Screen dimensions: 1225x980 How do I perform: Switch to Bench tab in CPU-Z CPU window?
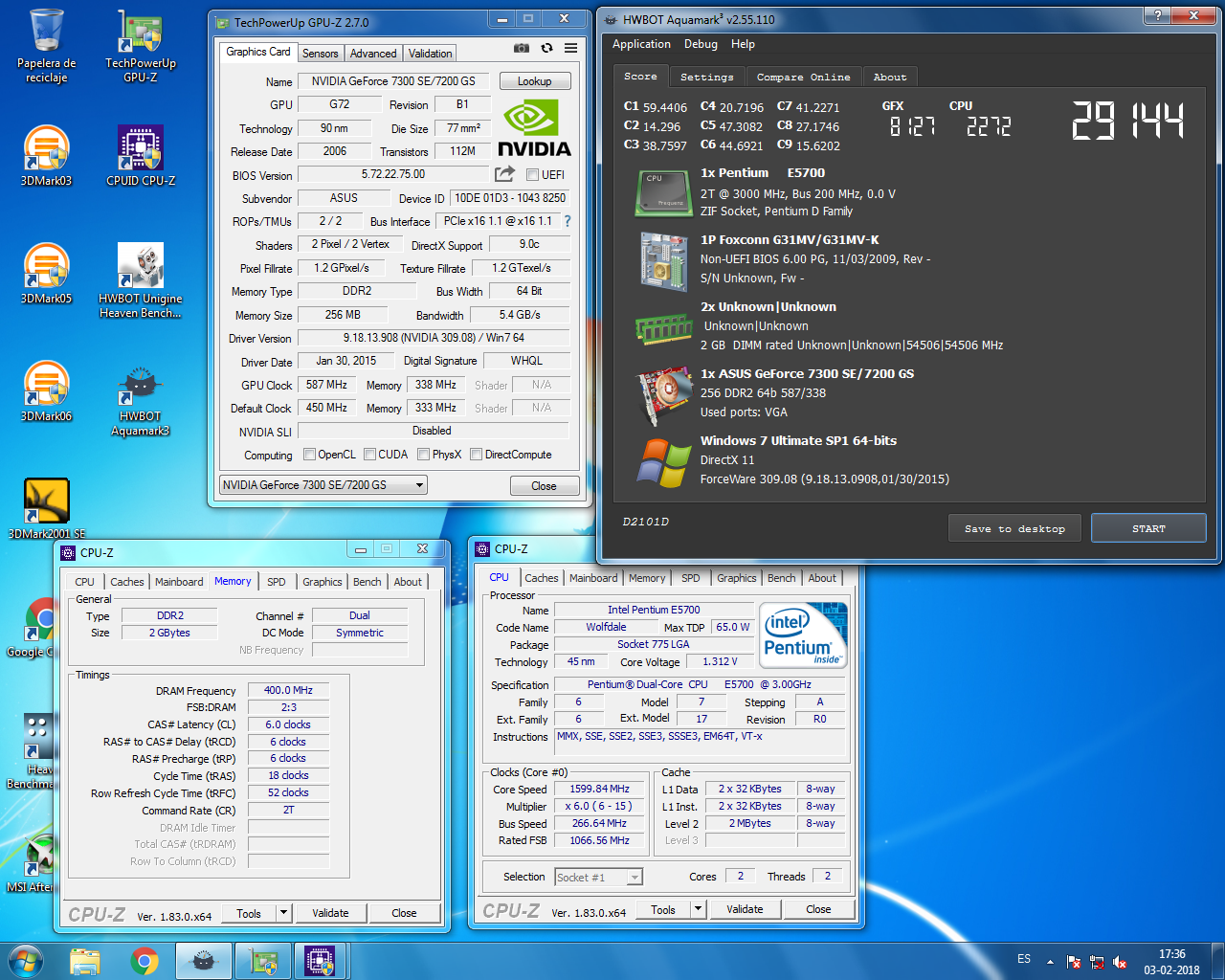click(781, 578)
